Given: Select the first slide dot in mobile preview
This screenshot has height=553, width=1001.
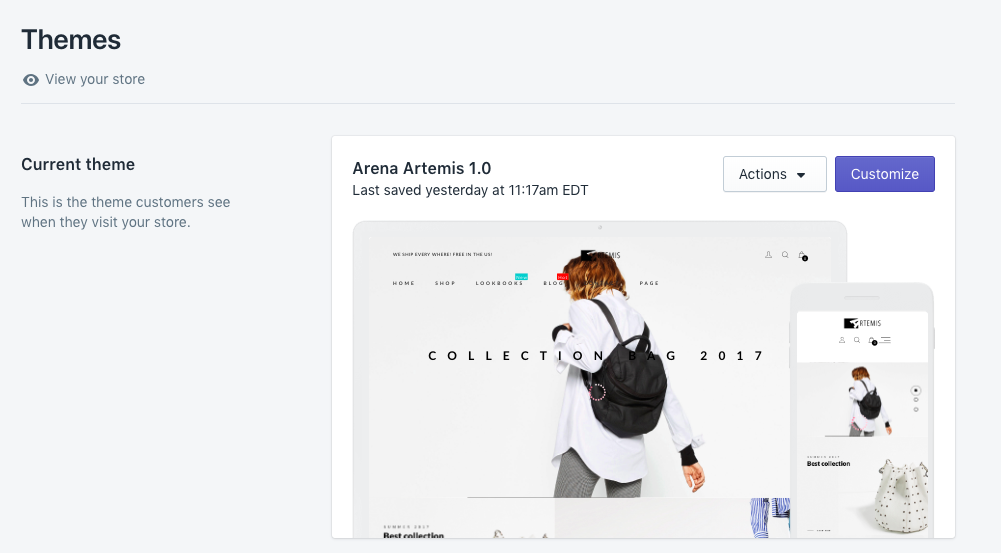Looking at the screenshot, I should pyautogui.click(x=916, y=390).
